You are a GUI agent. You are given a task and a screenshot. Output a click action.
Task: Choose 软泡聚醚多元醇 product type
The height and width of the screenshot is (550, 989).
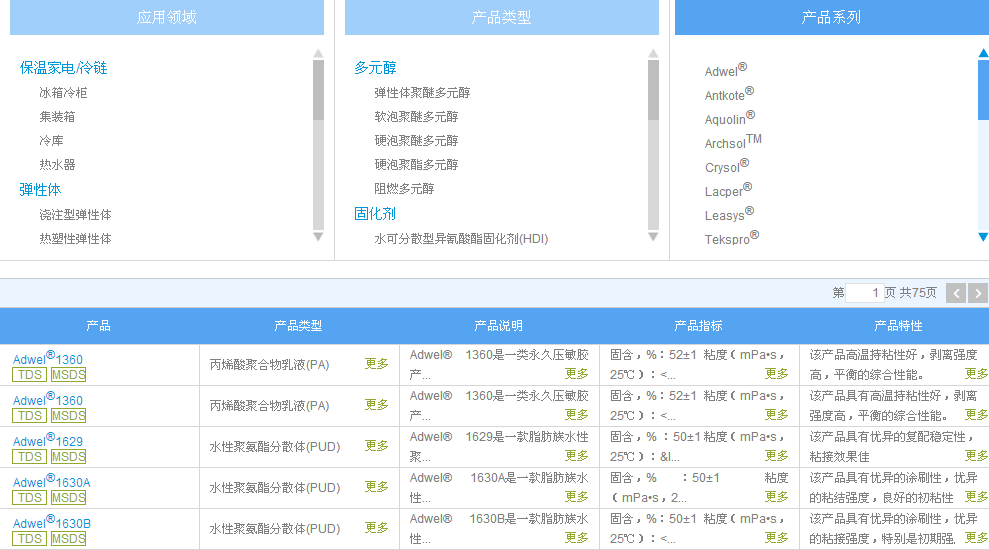[416, 117]
